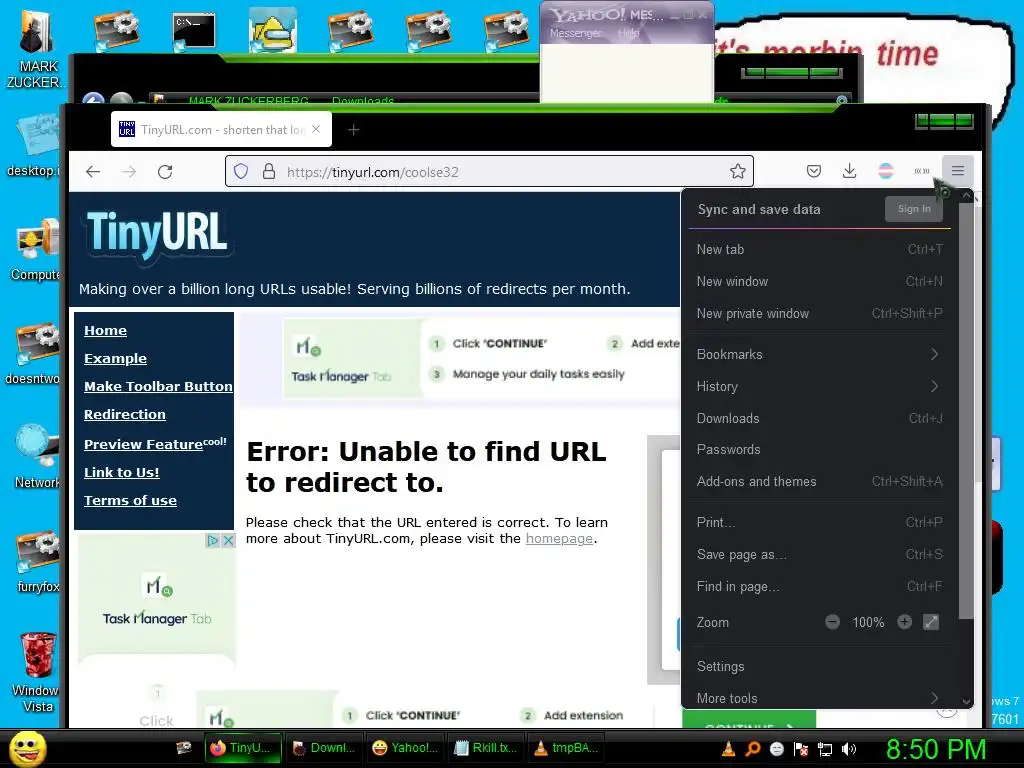
Task: Click Messenger menu in Yahoo window
Action: tap(575, 33)
